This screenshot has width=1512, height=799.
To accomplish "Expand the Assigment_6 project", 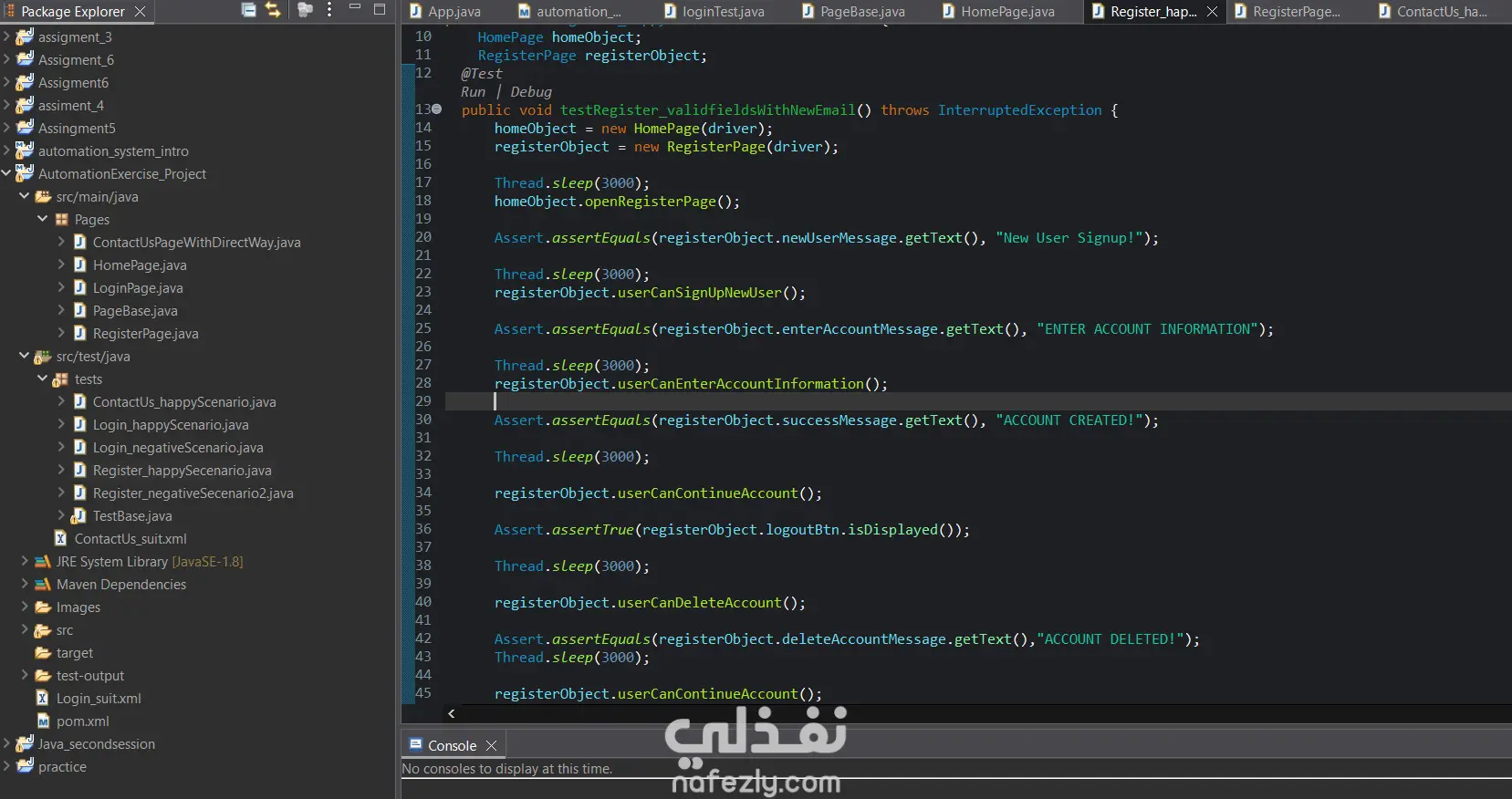I will click(x=6, y=59).
